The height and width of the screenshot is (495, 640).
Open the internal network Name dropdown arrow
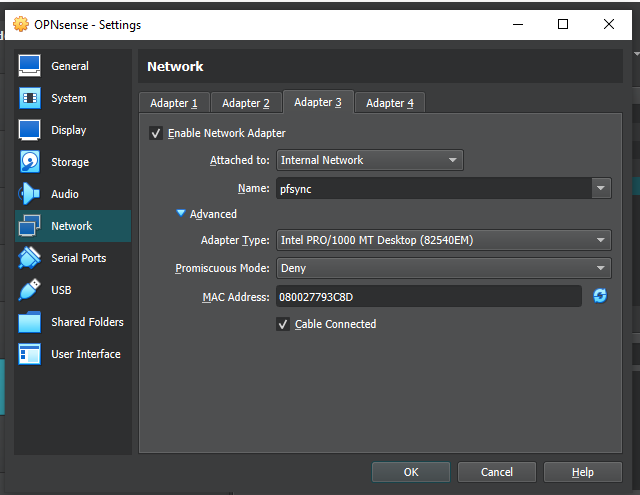click(x=601, y=188)
